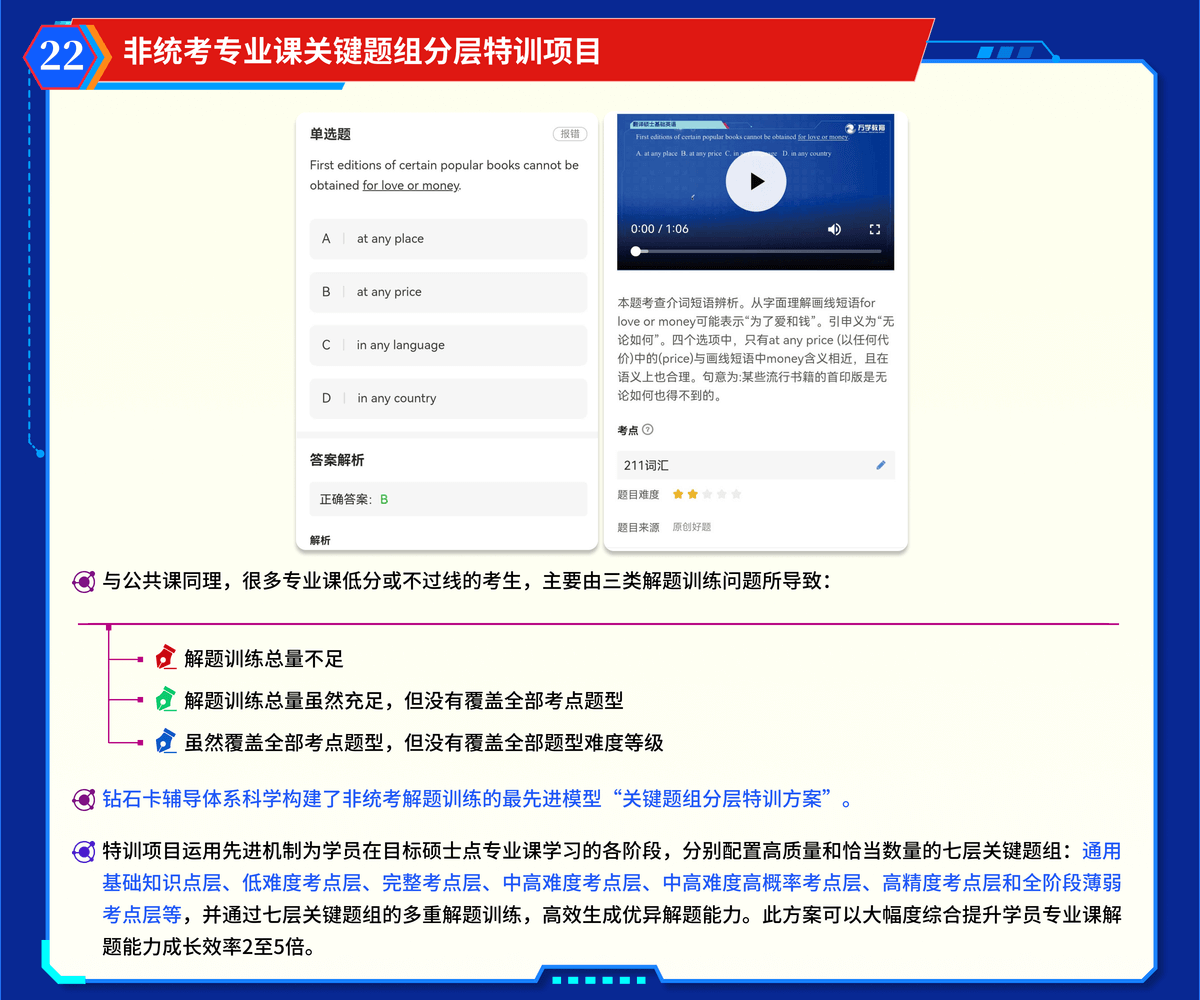Click the 211词汇 knowledge point field
The height and width of the screenshot is (1000, 1200).
click(740, 465)
